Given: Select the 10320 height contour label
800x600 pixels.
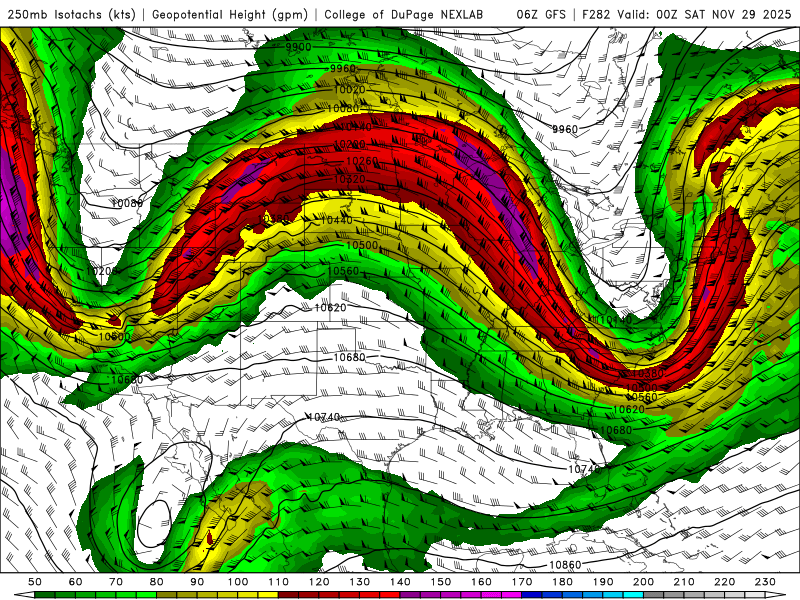Looking at the screenshot, I should (349, 179).
